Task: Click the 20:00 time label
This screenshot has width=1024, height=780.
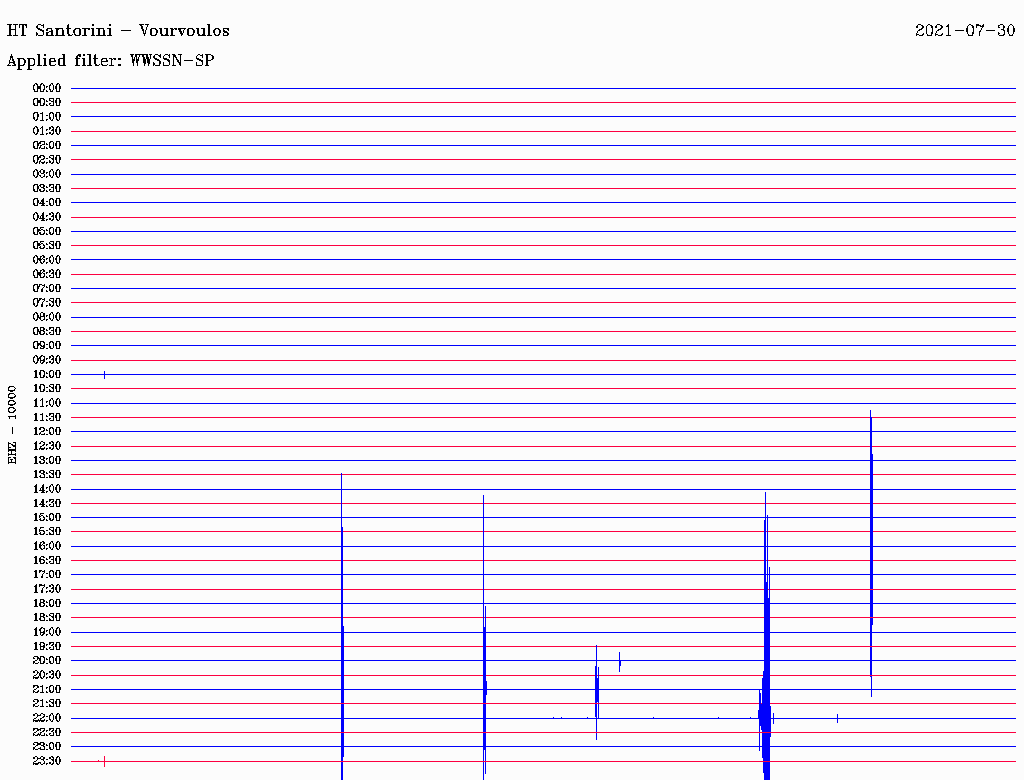Action: coord(47,660)
